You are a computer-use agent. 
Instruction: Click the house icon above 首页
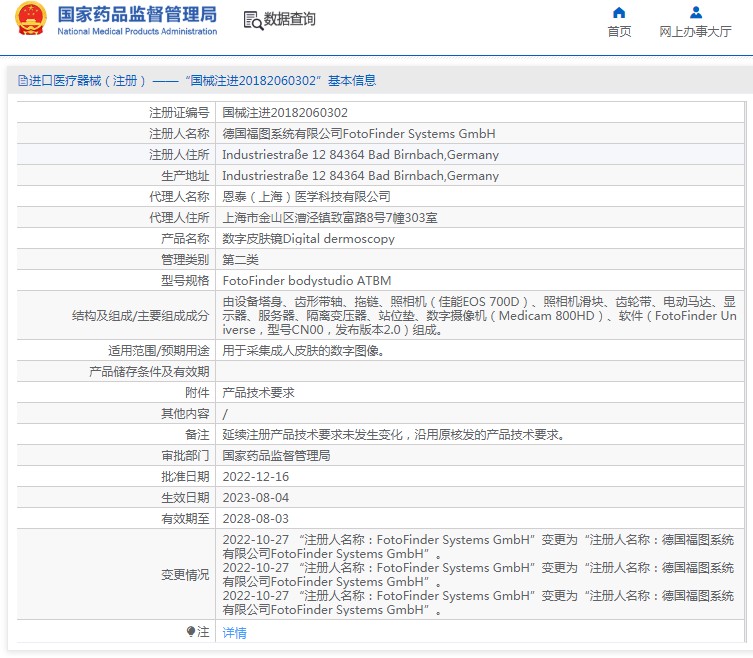(619, 13)
